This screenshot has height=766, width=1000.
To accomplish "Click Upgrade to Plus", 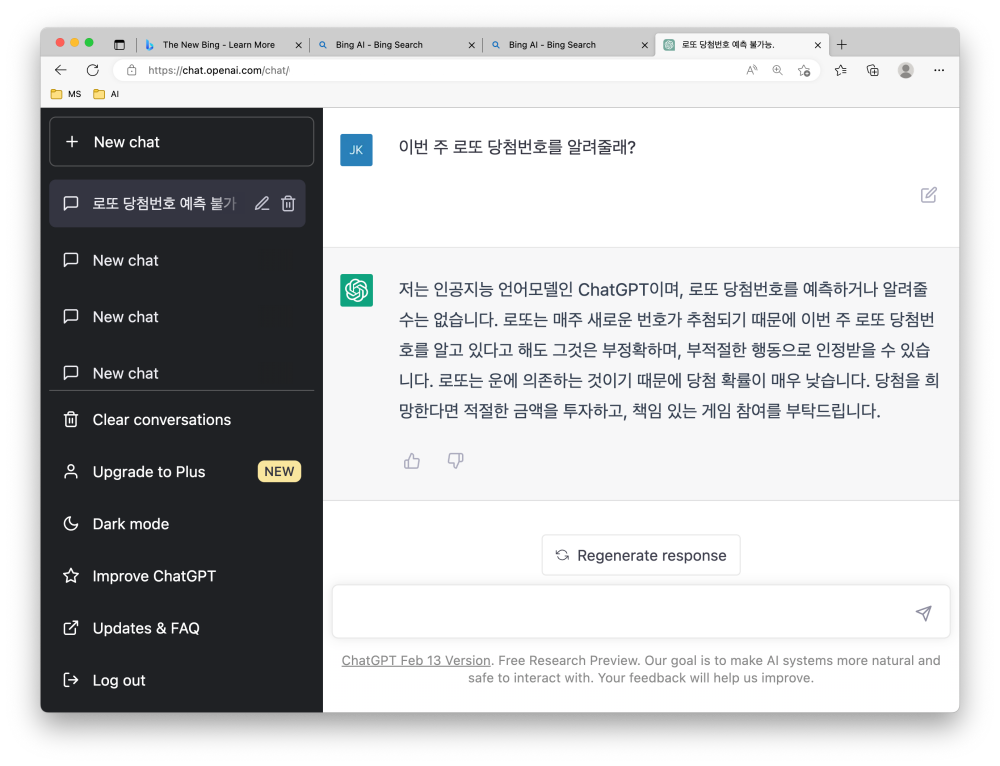I will coord(181,472).
